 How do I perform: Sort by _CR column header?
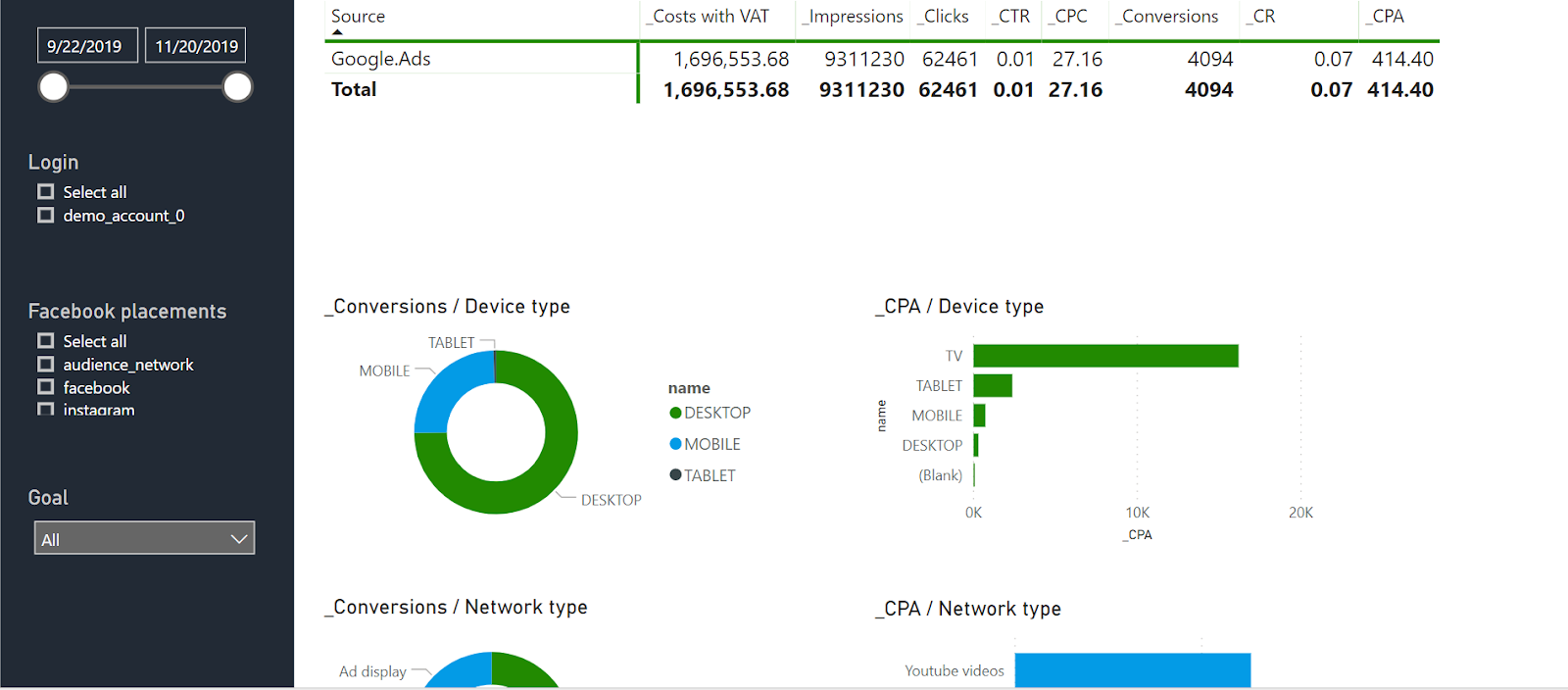coord(1260,17)
